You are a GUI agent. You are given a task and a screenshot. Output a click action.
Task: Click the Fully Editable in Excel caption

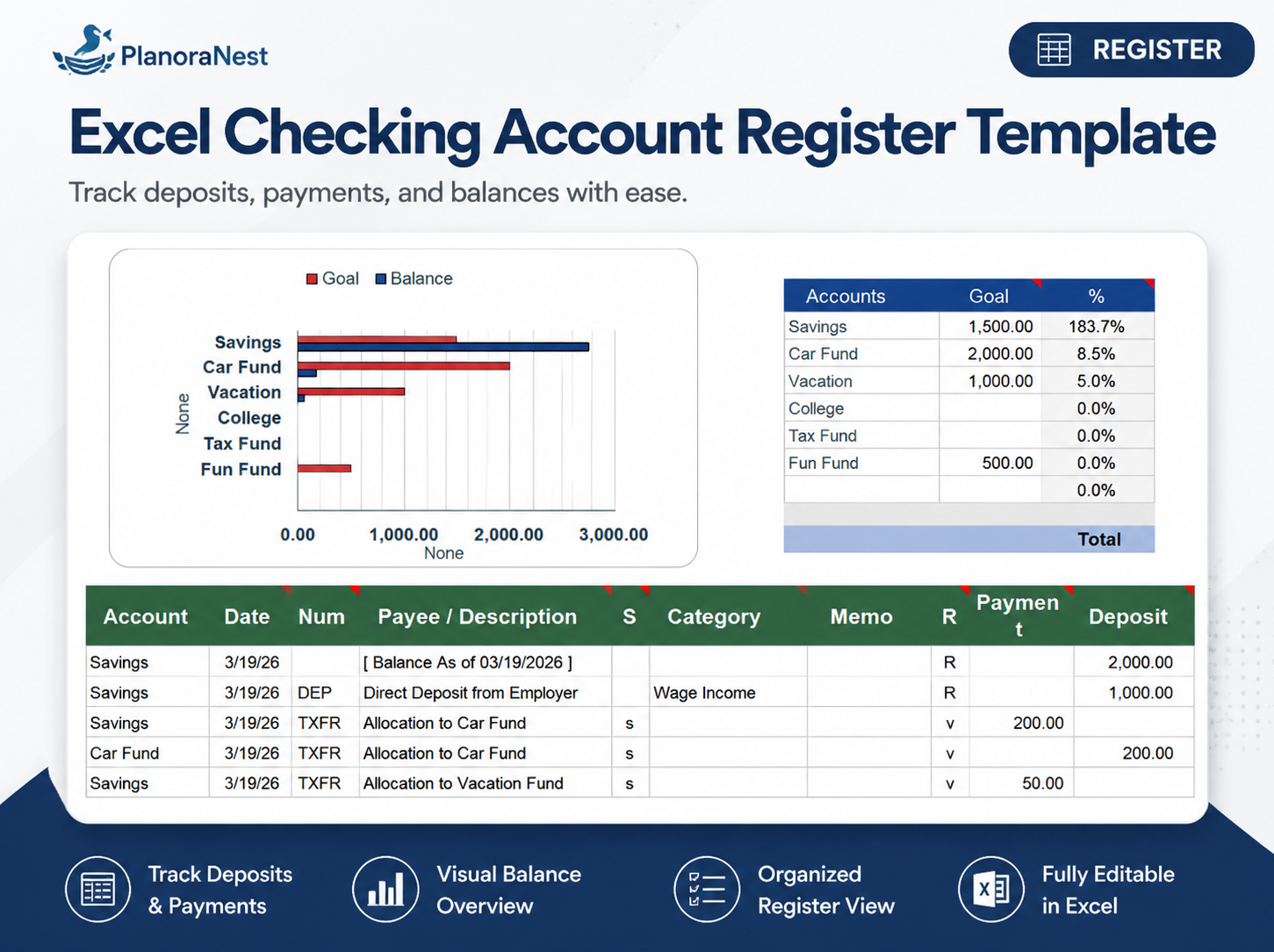click(x=1108, y=890)
